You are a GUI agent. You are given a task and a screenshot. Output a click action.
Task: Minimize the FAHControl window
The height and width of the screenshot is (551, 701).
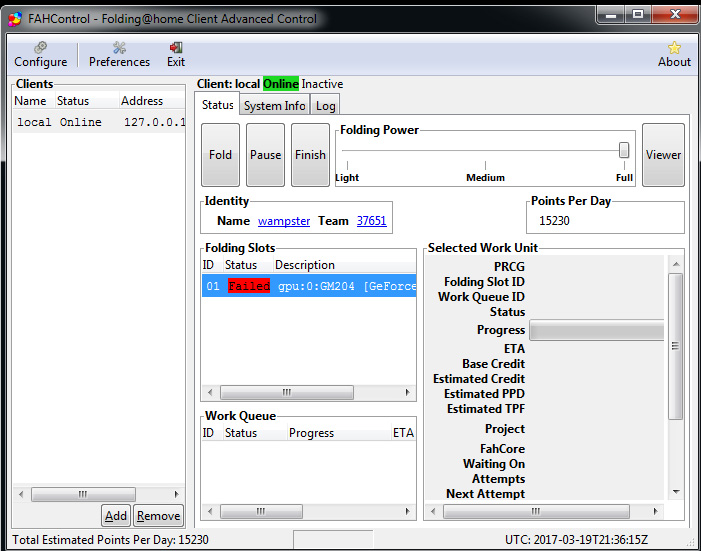[x=611, y=16]
